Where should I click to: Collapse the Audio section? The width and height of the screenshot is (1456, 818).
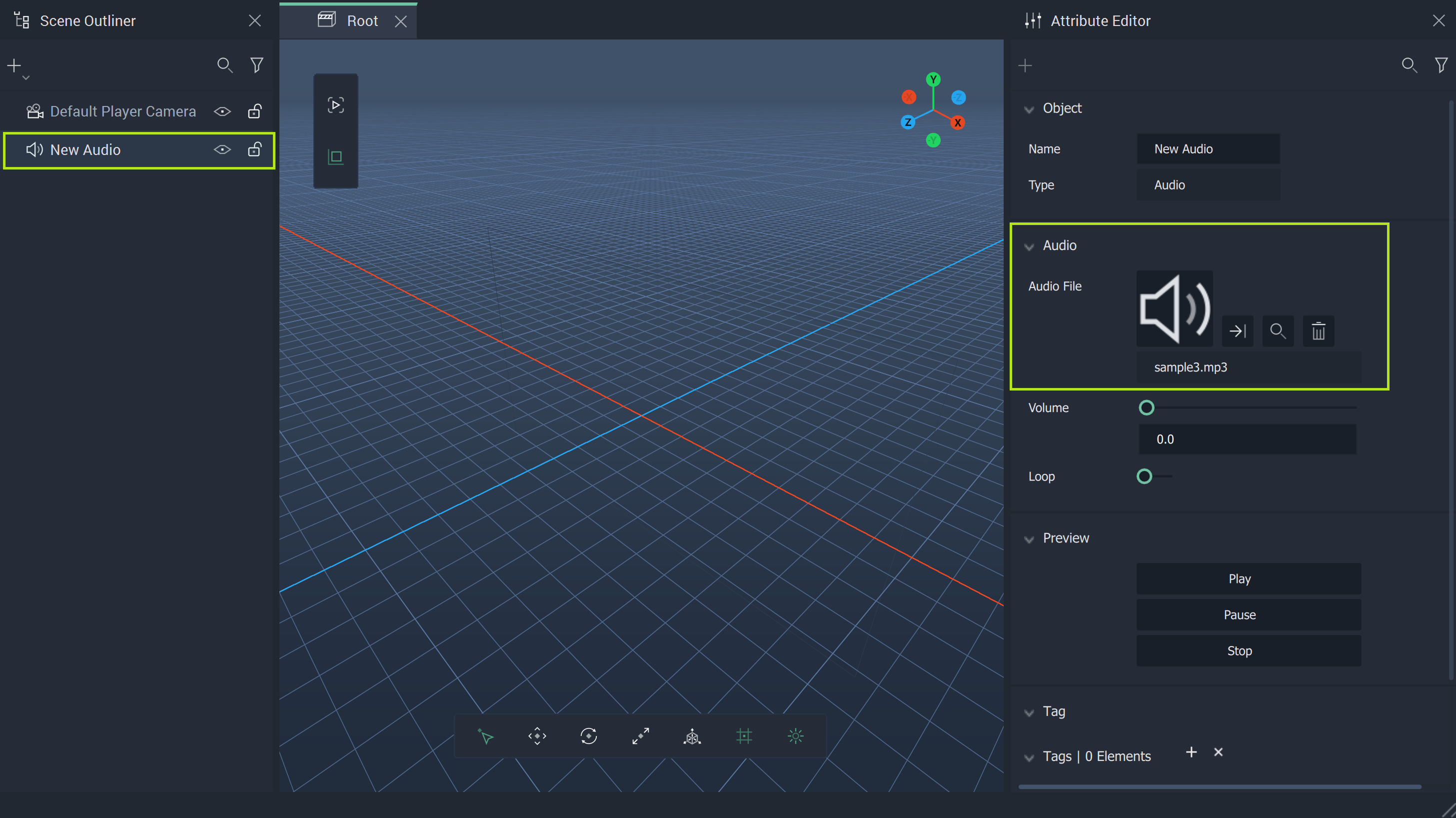(x=1029, y=246)
